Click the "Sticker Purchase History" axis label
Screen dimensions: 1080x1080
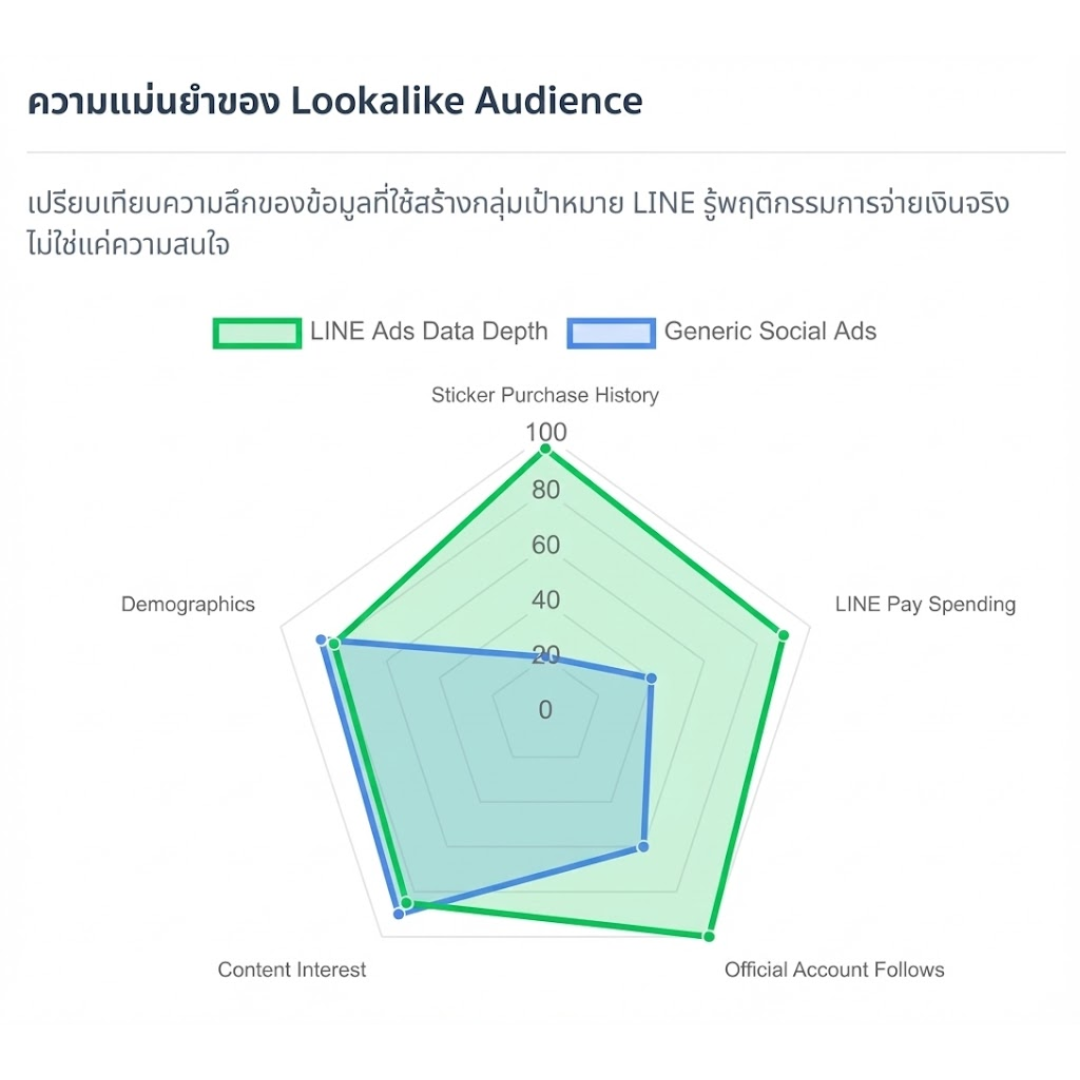[545, 395]
